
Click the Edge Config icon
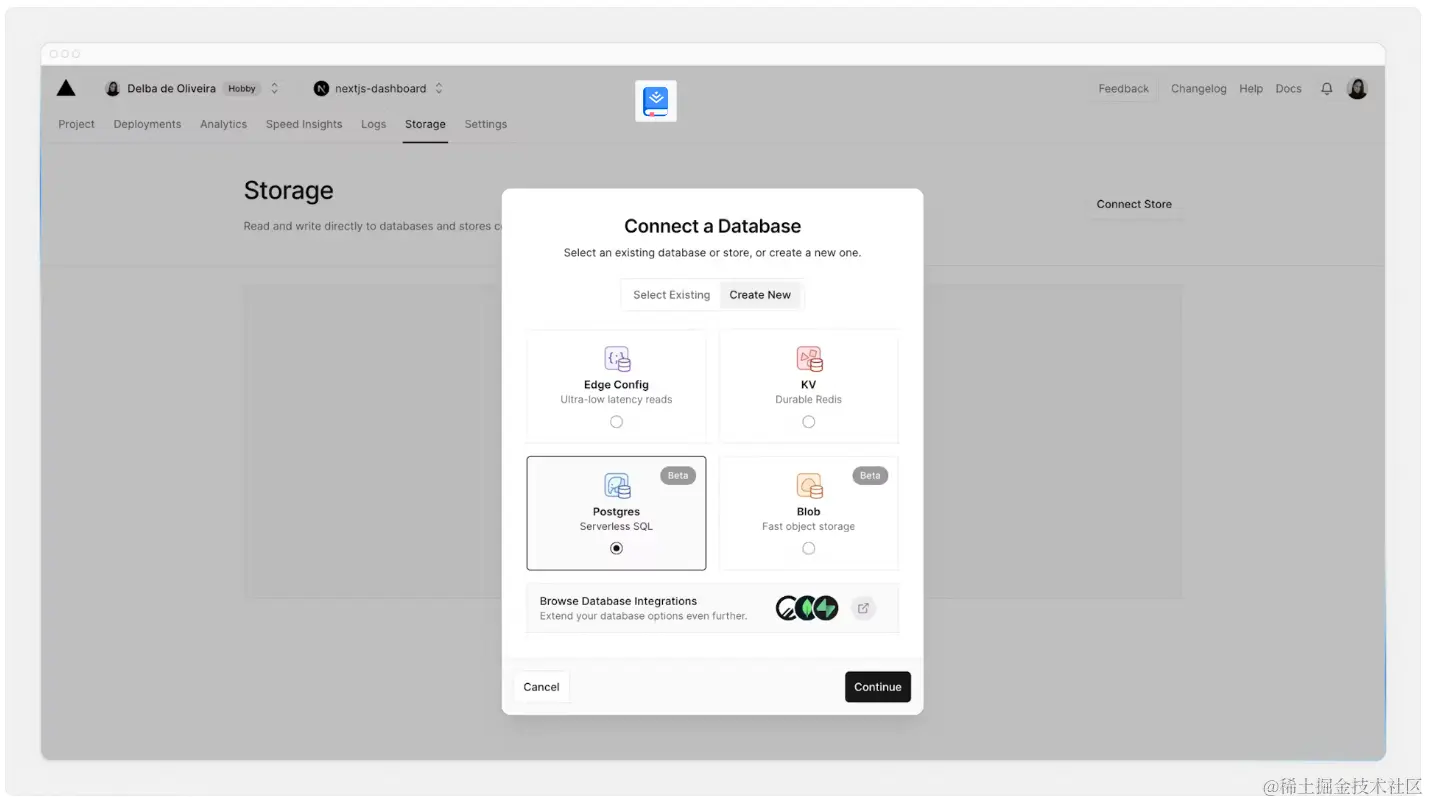[617, 359]
